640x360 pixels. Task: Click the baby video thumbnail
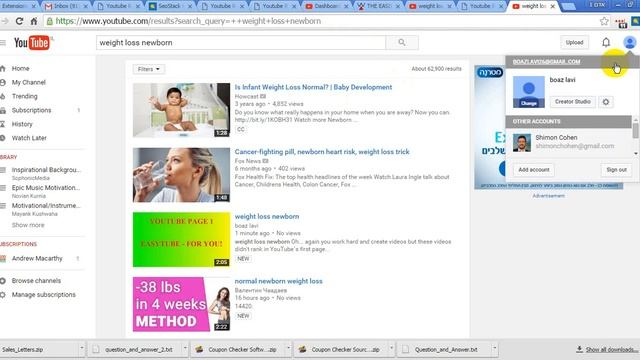(181, 110)
